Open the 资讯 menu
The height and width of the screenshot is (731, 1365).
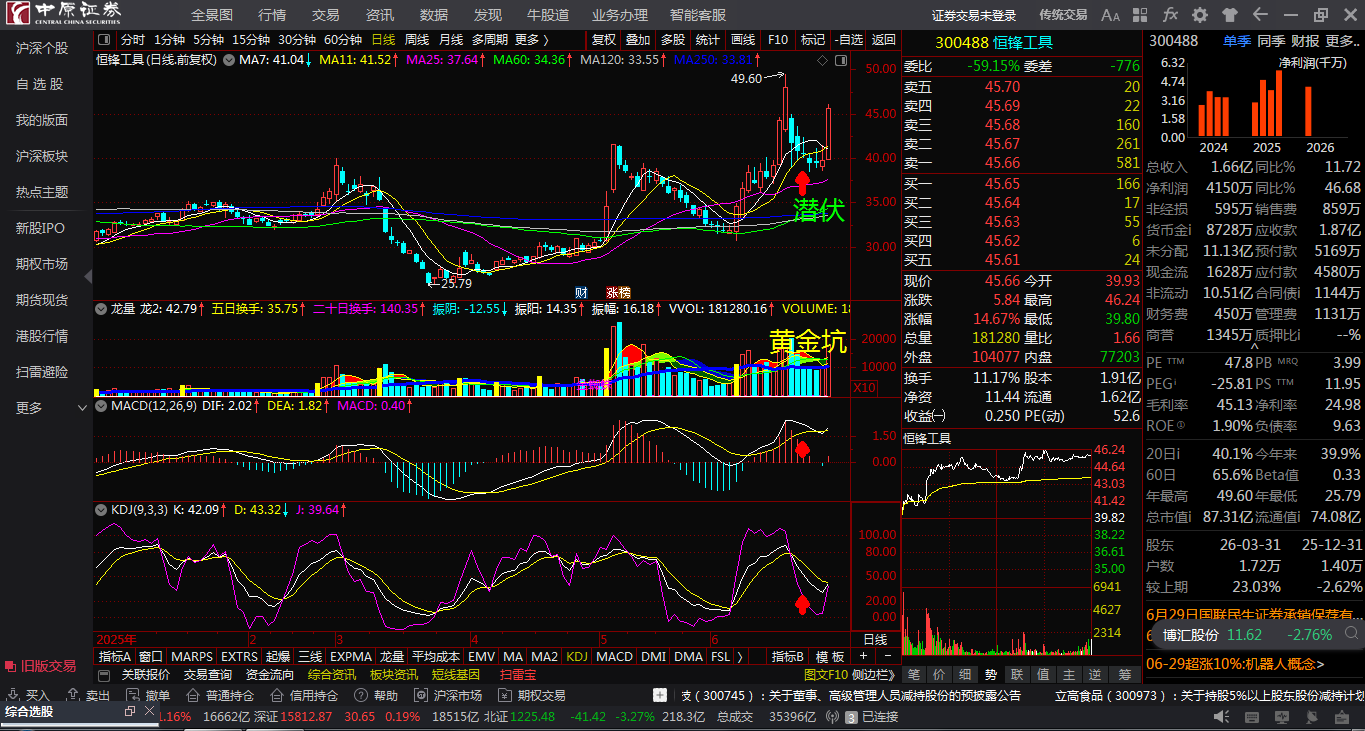tap(380, 15)
